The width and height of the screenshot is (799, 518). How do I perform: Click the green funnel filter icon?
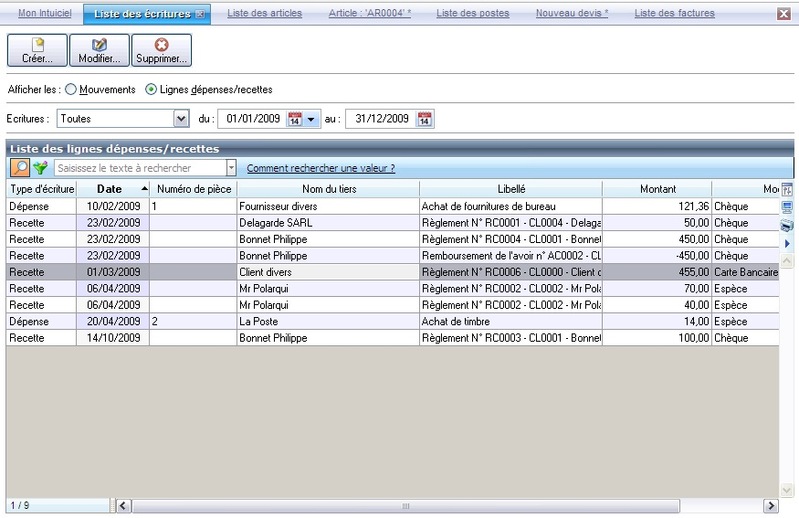[x=40, y=168]
